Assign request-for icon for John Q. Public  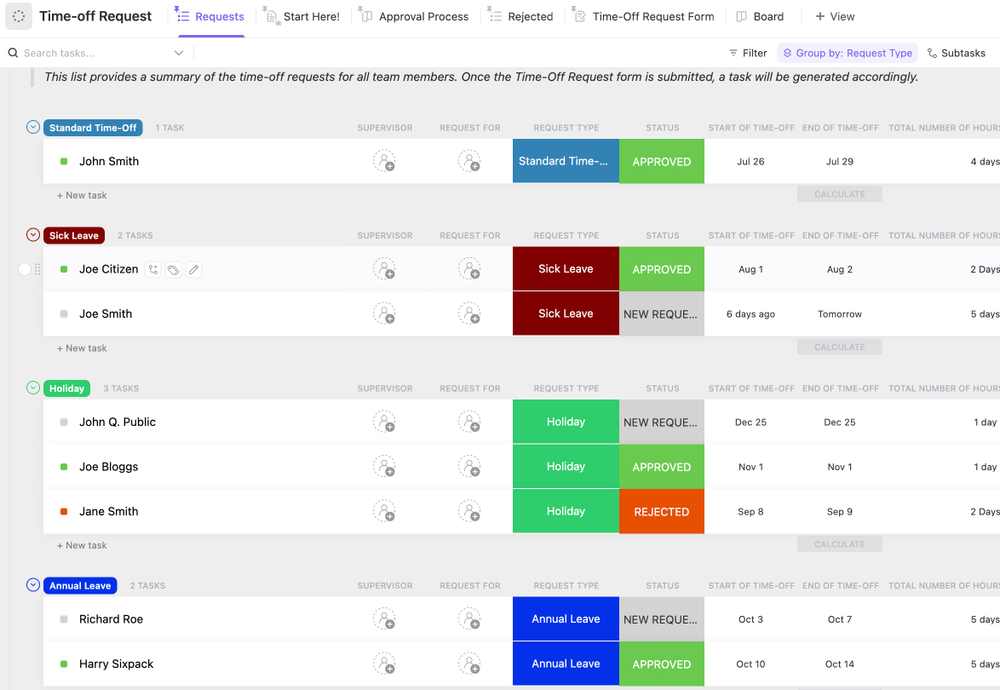(x=469, y=422)
